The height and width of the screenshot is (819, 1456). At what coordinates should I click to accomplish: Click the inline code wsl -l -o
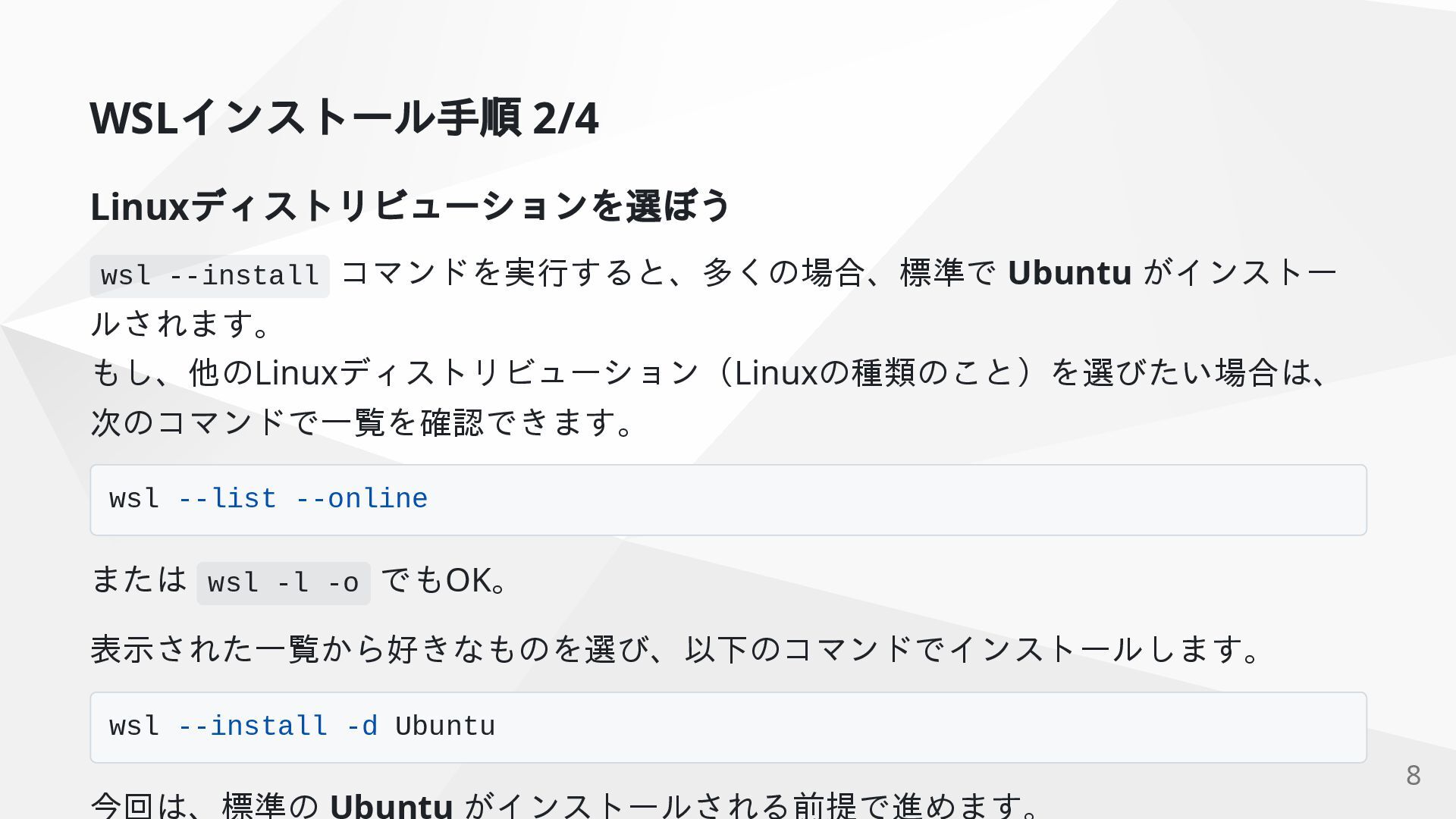pyautogui.click(x=284, y=583)
